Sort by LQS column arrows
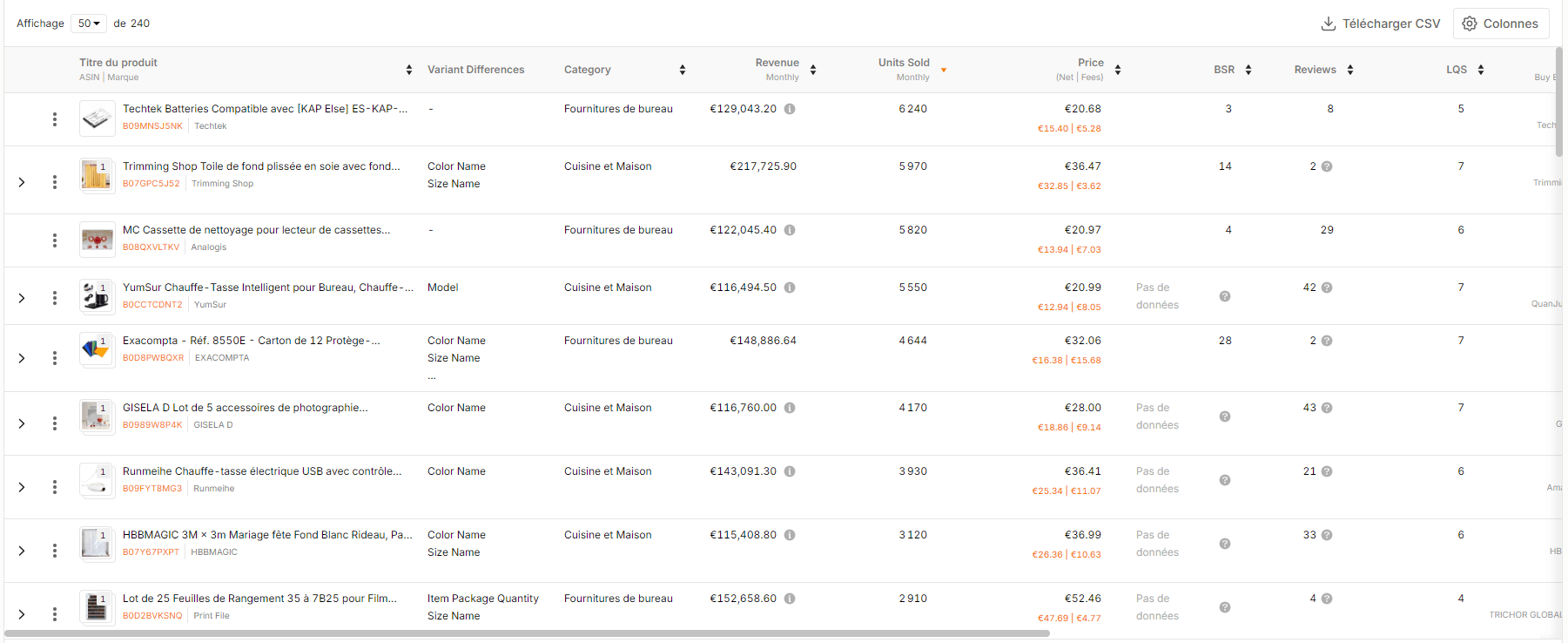The width and height of the screenshot is (1568, 643). [x=1481, y=70]
